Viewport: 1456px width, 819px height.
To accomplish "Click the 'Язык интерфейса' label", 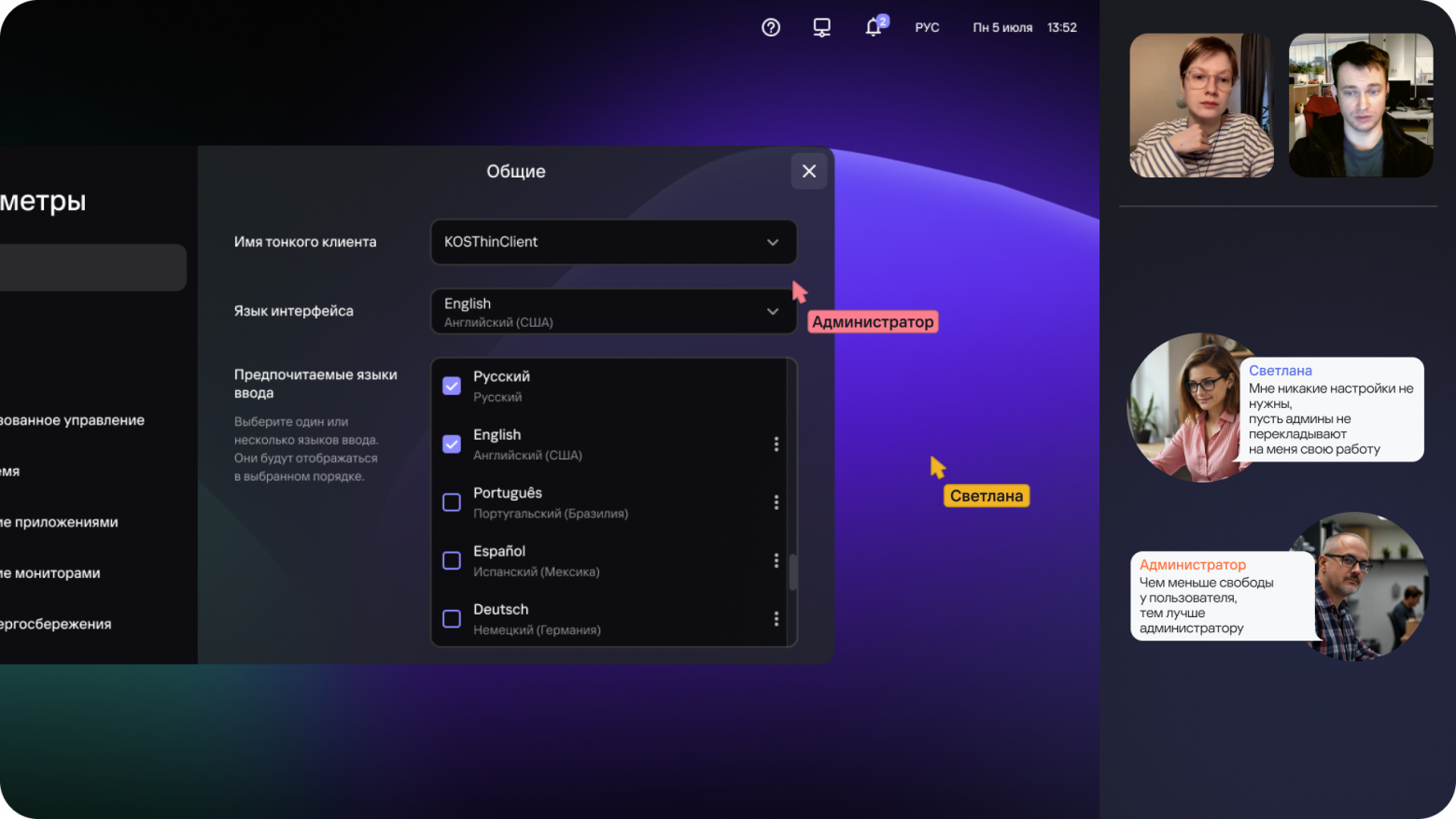I will 294,311.
